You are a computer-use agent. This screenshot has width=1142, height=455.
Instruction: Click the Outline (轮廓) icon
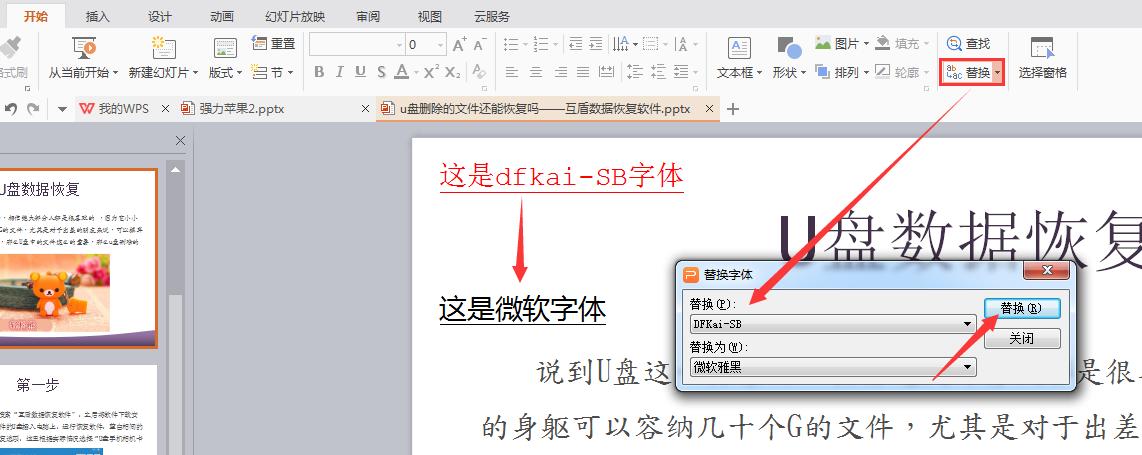pyautogui.click(x=882, y=72)
